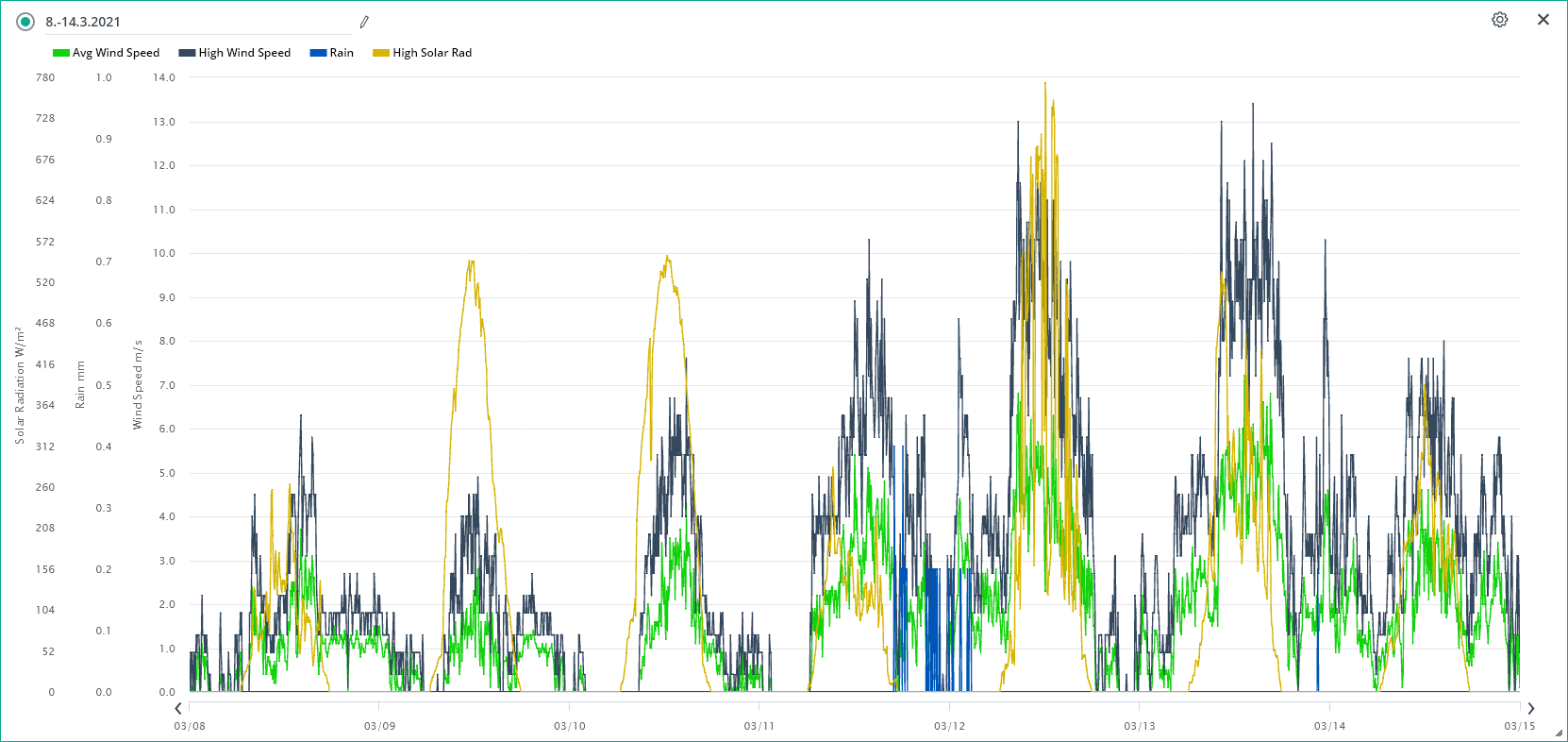Click the yellow High Solar Rad swatch
1568x742 pixels.
tap(381, 53)
